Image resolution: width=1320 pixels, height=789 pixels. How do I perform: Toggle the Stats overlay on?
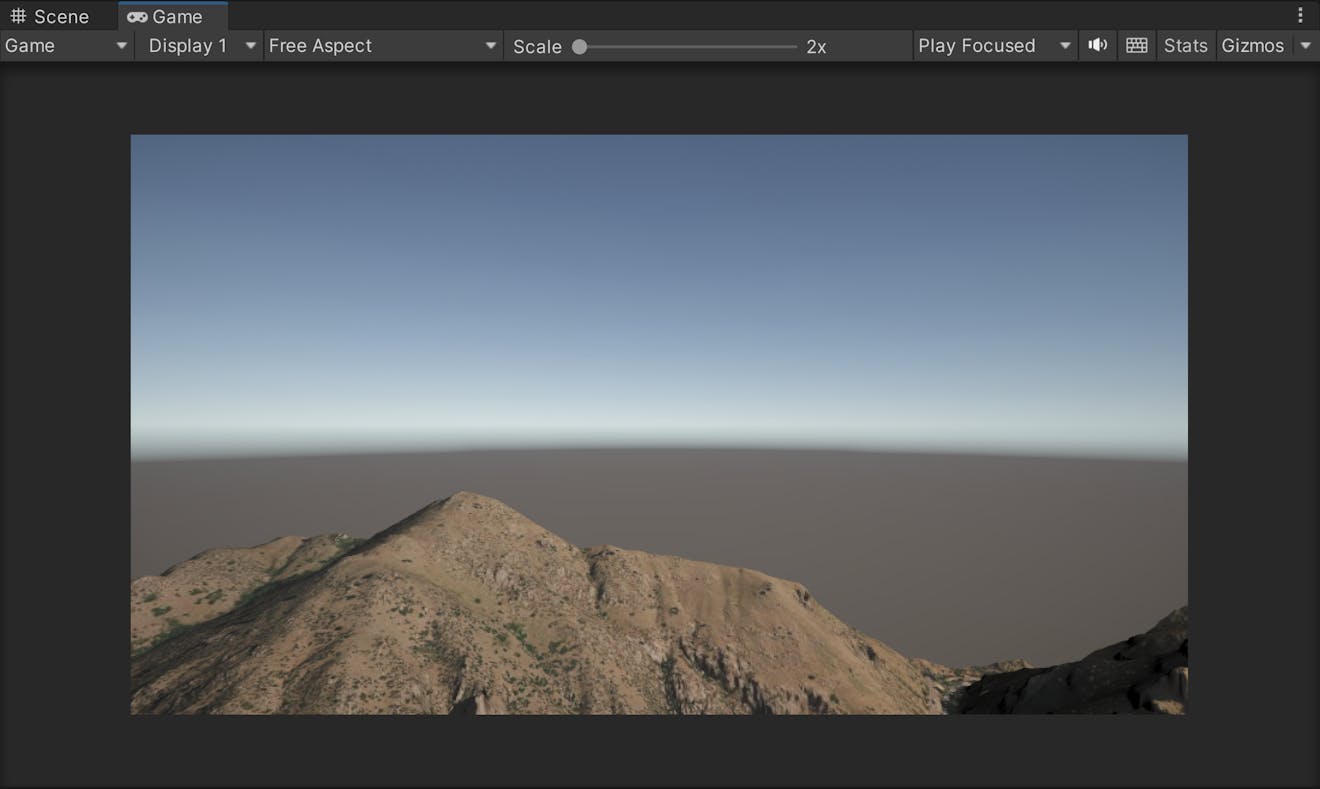coord(1185,45)
